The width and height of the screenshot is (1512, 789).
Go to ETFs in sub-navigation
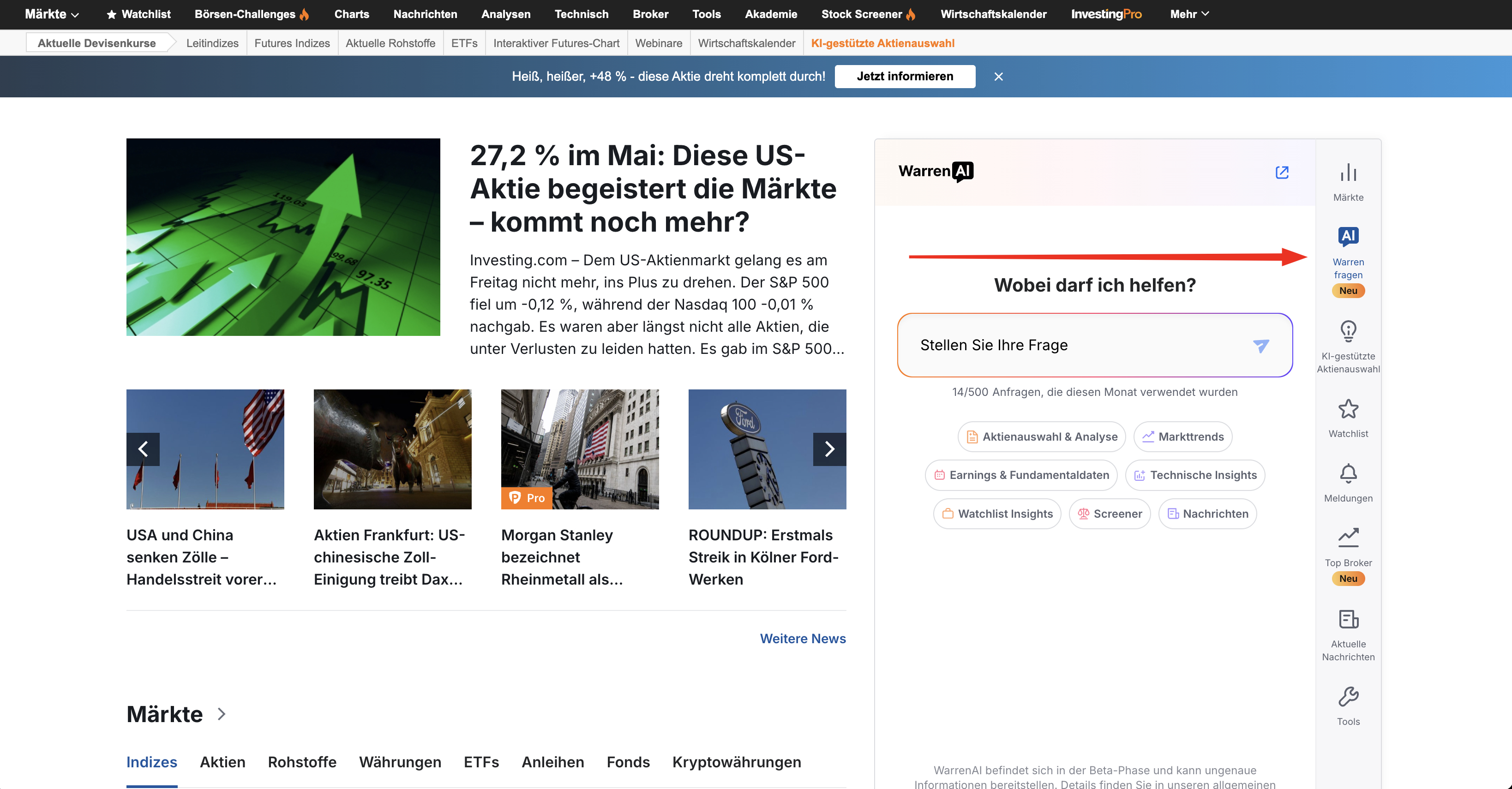pyautogui.click(x=464, y=43)
